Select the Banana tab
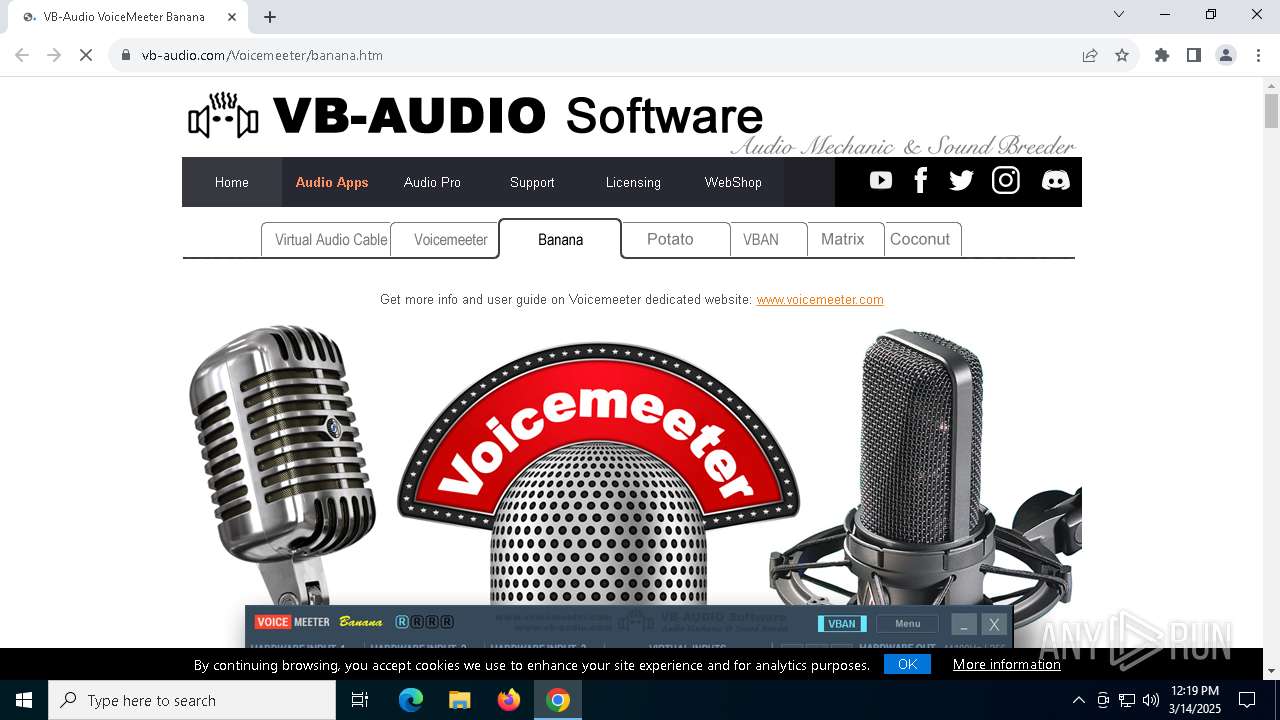Viewport: 1280px width, 720px height. click(560, 239)
